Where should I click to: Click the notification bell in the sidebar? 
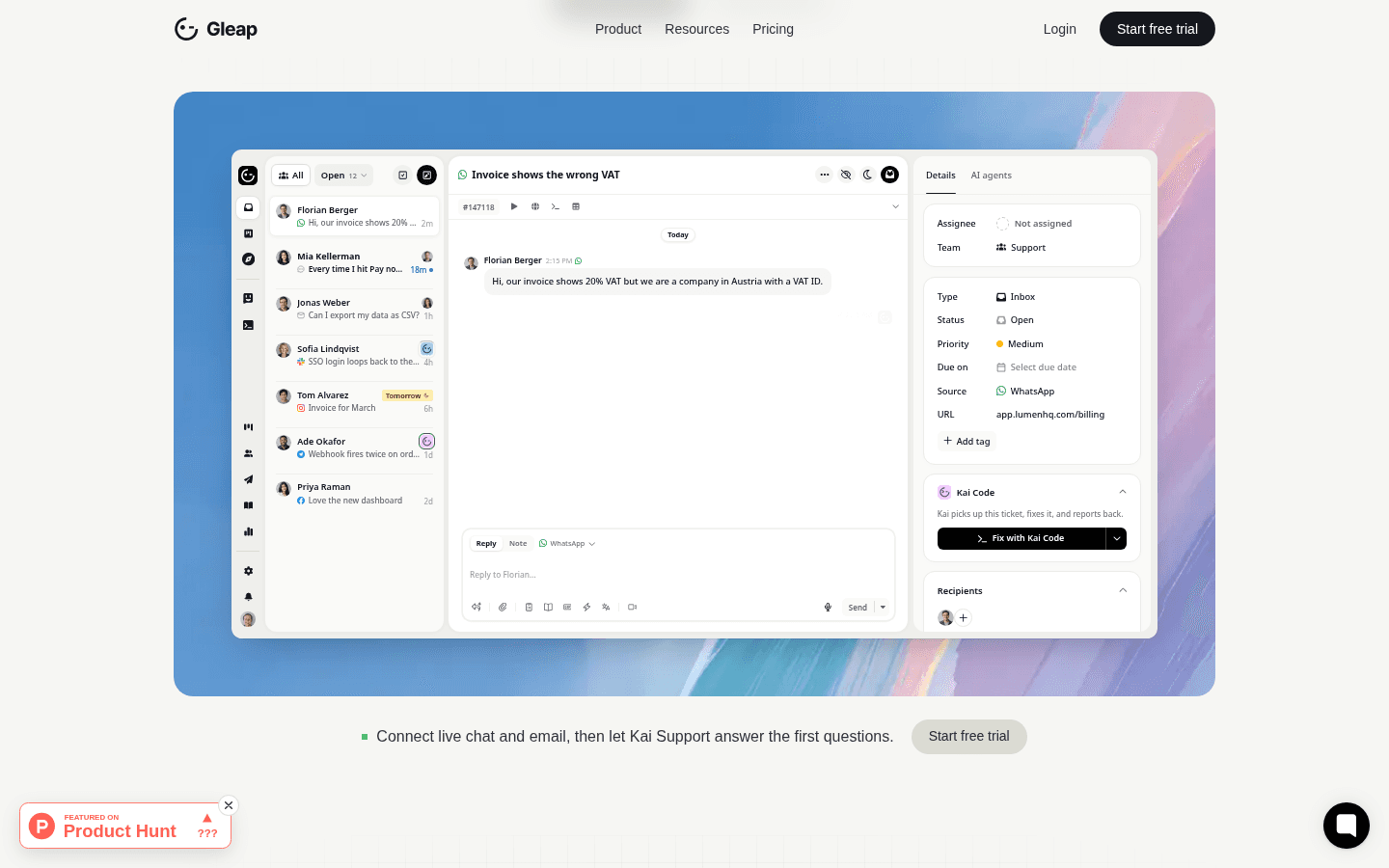click(x=248, y=597)
